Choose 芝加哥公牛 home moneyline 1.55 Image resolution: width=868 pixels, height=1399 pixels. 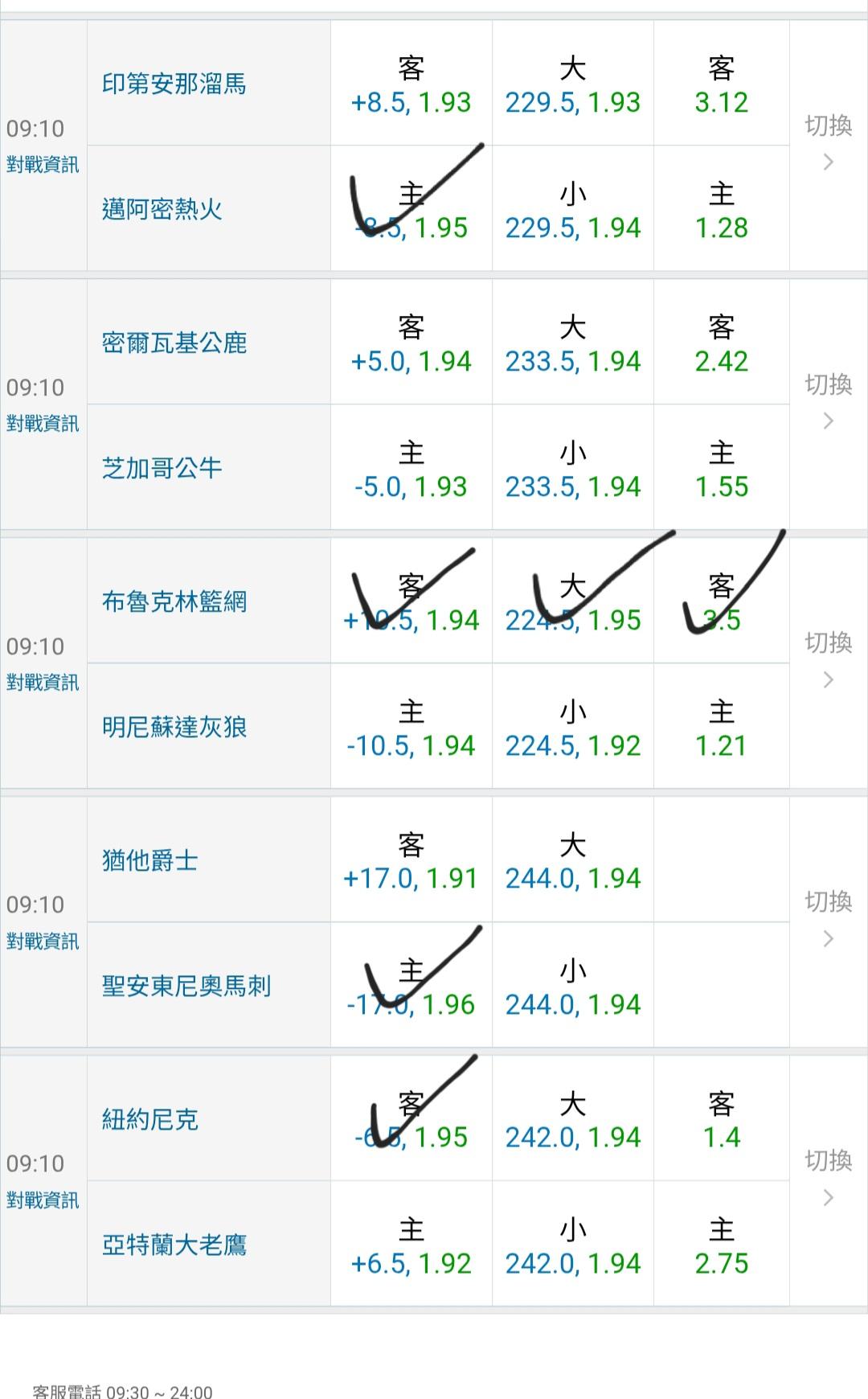(x=721, y=470)
